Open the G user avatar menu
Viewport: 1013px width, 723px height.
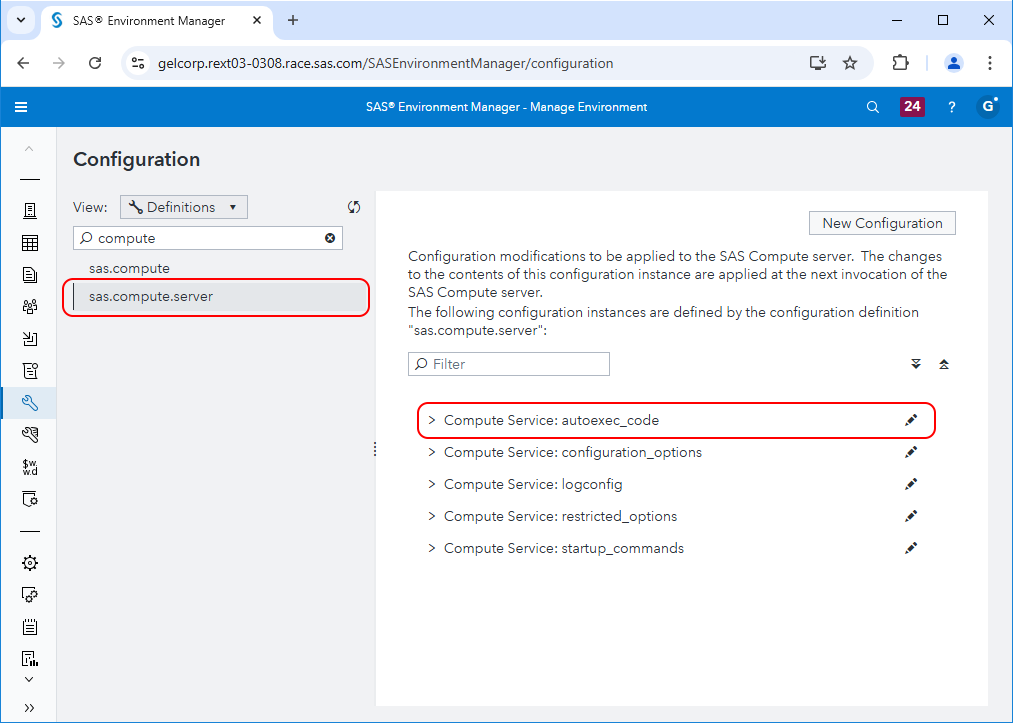(988, 106)
